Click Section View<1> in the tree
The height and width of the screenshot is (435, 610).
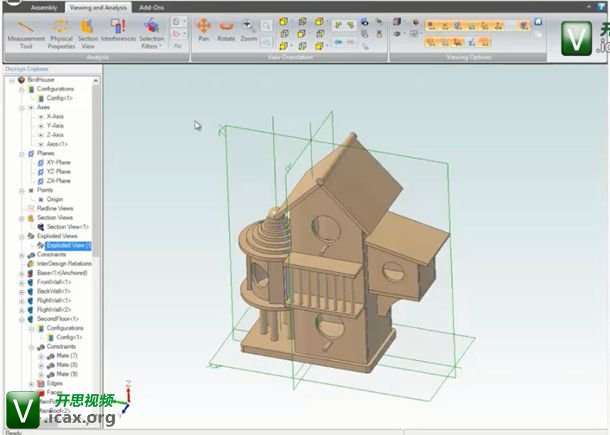click(x=68, y=226)
